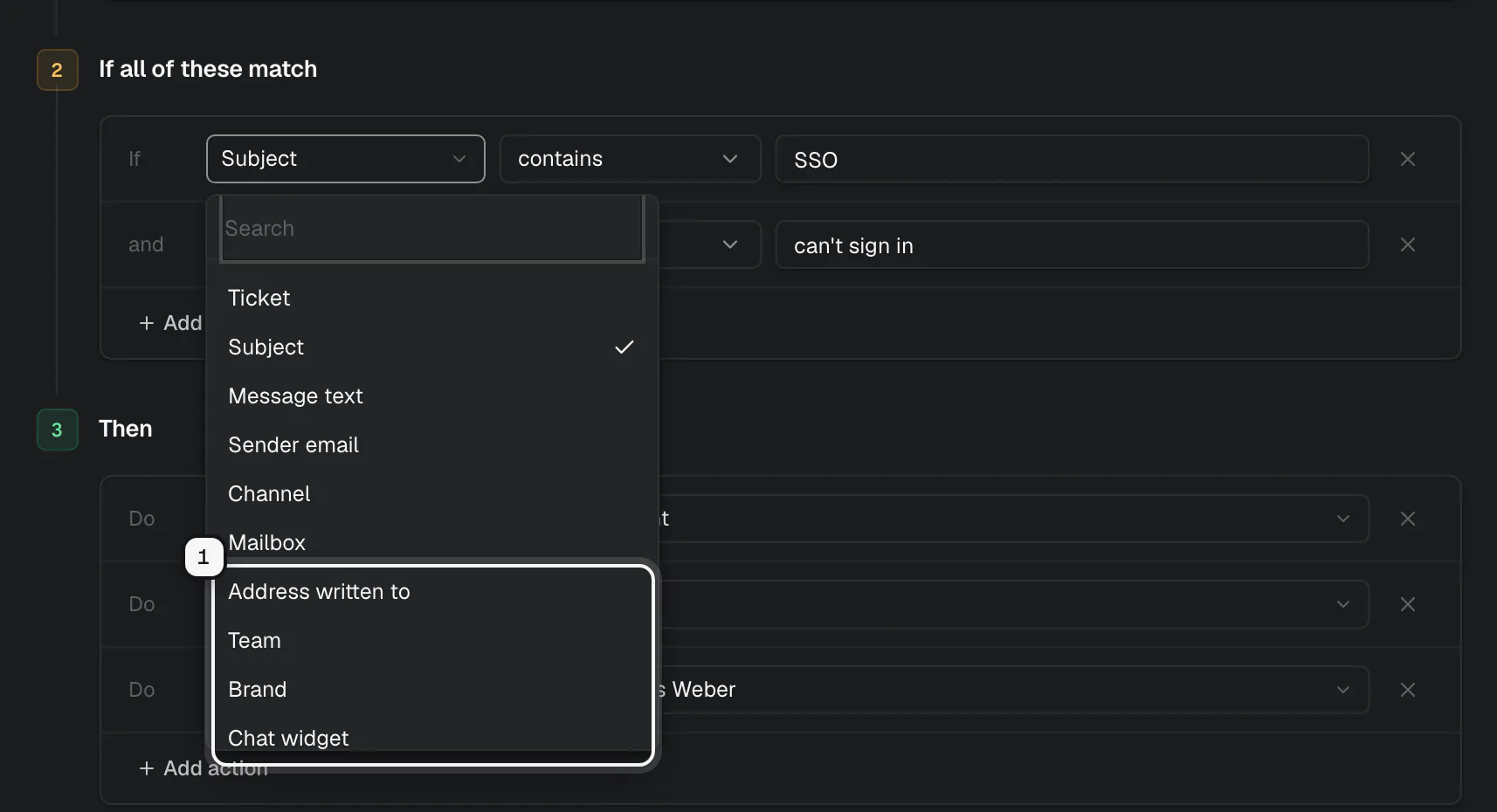
Task: Choose Address written to option
Action: click(432, 591)
